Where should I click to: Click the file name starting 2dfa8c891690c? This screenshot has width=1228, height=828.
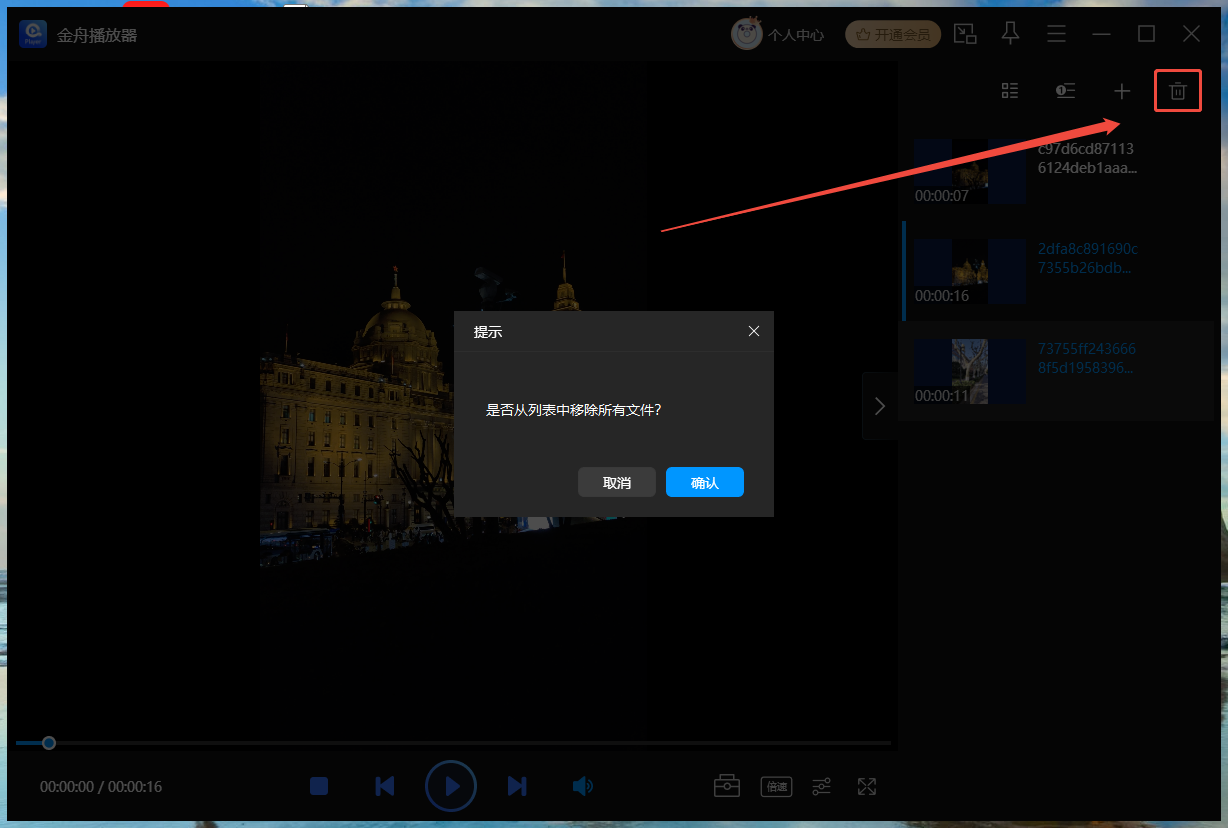[x=1088, y=258]
